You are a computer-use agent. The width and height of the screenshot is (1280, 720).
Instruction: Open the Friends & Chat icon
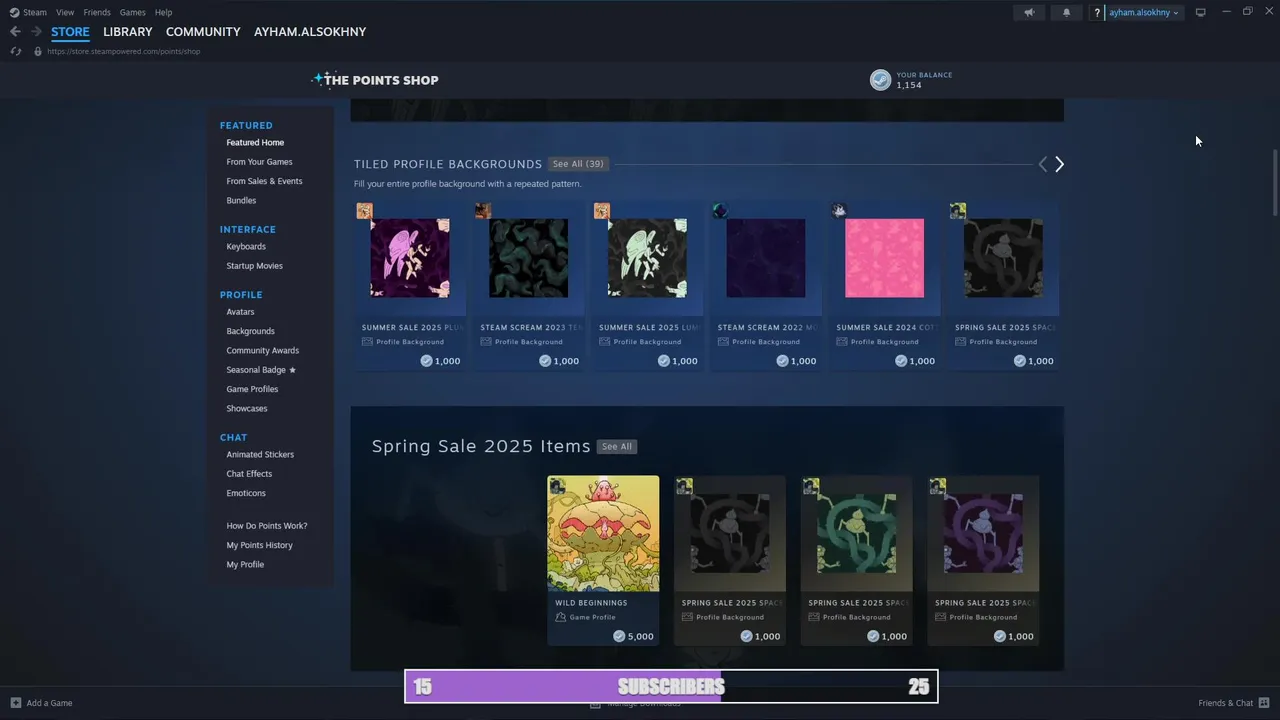pos(1265,702)
